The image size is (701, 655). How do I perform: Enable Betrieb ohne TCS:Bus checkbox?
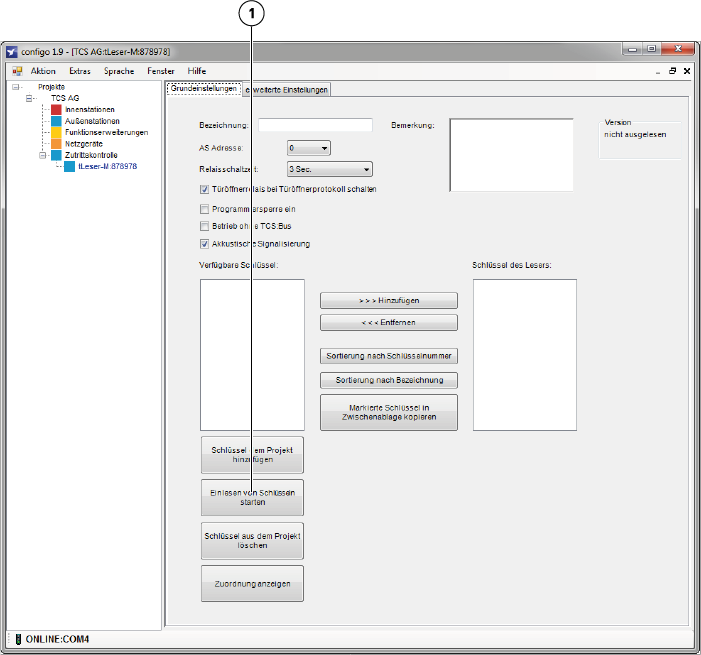coord(204,226)
